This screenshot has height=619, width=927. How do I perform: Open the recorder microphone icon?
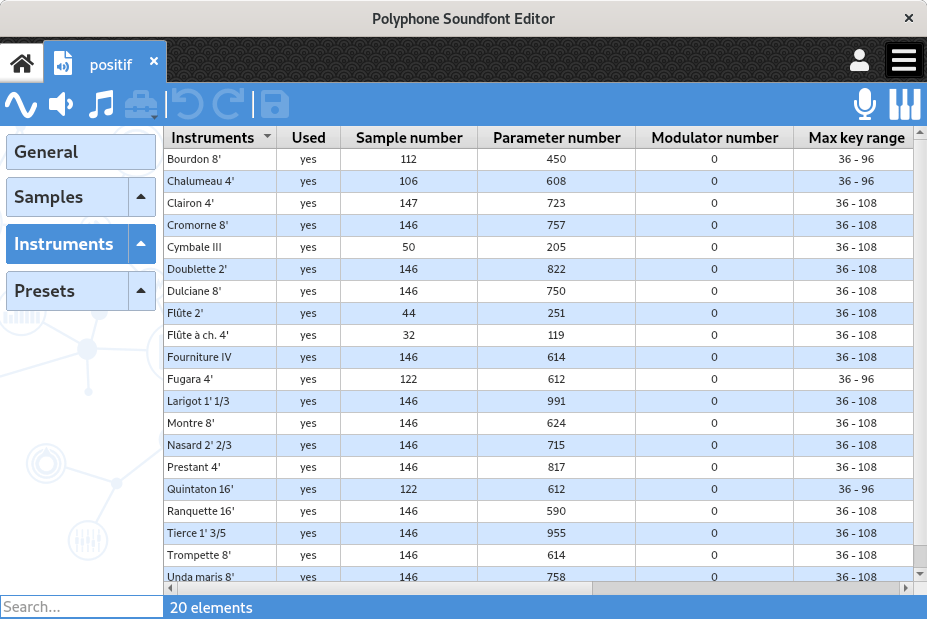point(864,105)
